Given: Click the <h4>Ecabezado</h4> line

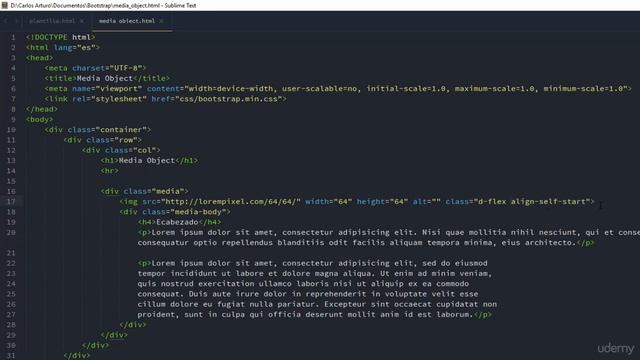Looking at the screenshot, I should click(180, 222).
